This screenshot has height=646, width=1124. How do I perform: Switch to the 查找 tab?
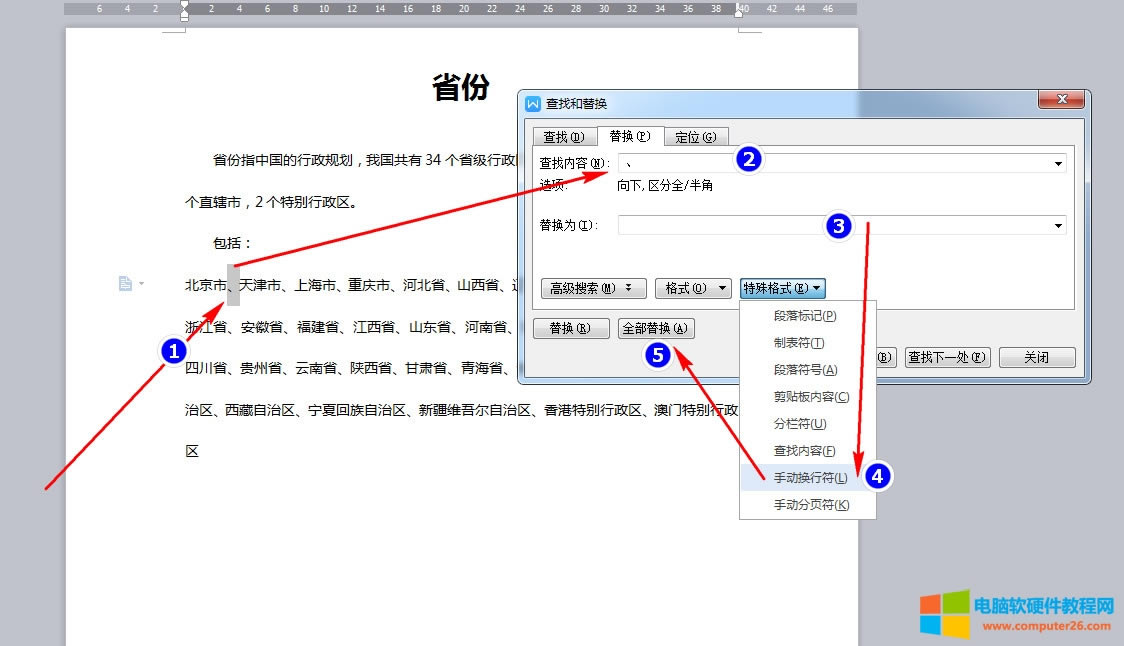[563, 137]
